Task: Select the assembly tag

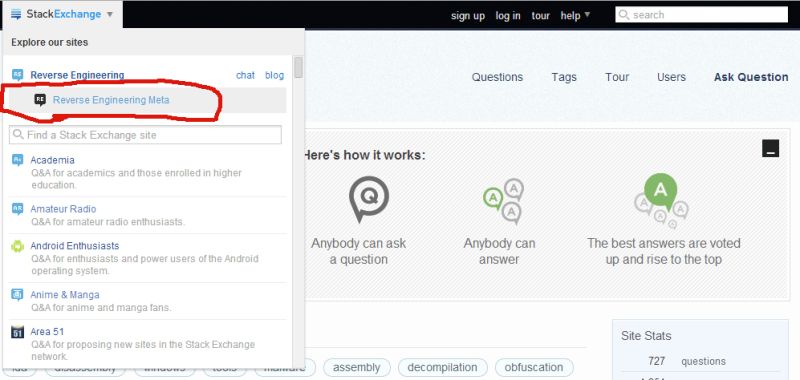Action: coord(357,367)
